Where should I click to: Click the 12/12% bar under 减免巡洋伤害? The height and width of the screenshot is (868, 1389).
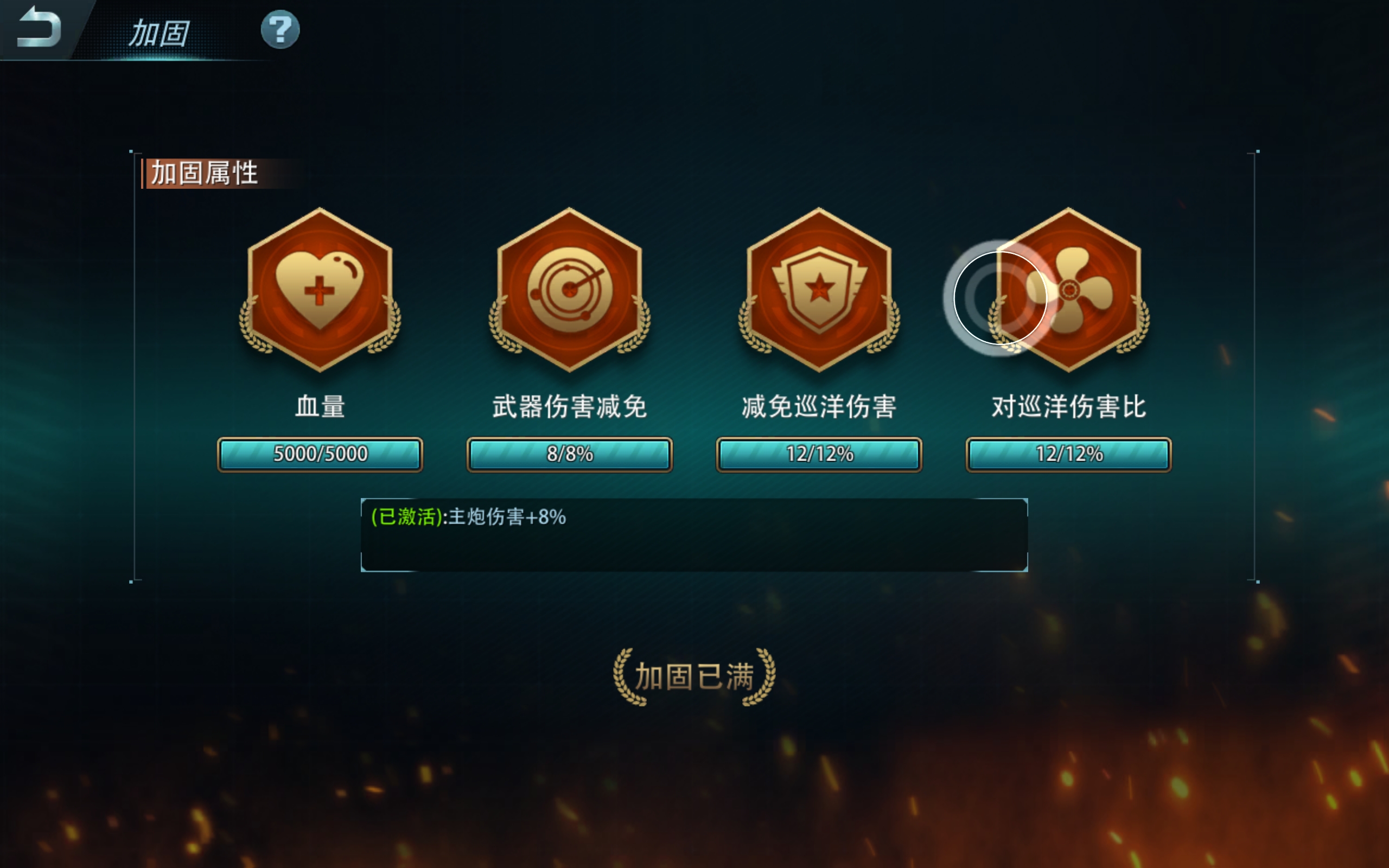[x=819, y=455]
